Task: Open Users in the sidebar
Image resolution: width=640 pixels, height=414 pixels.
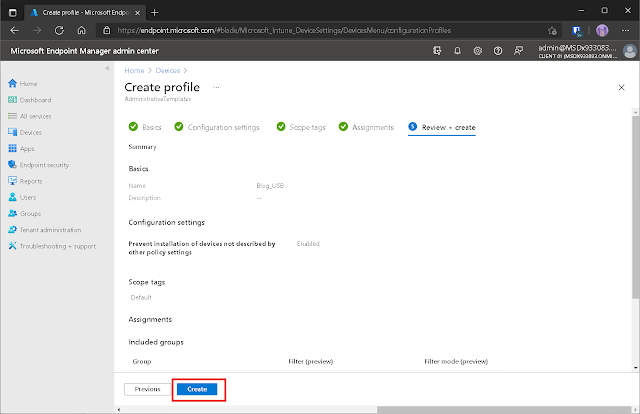Action: (x=22, y=197)
